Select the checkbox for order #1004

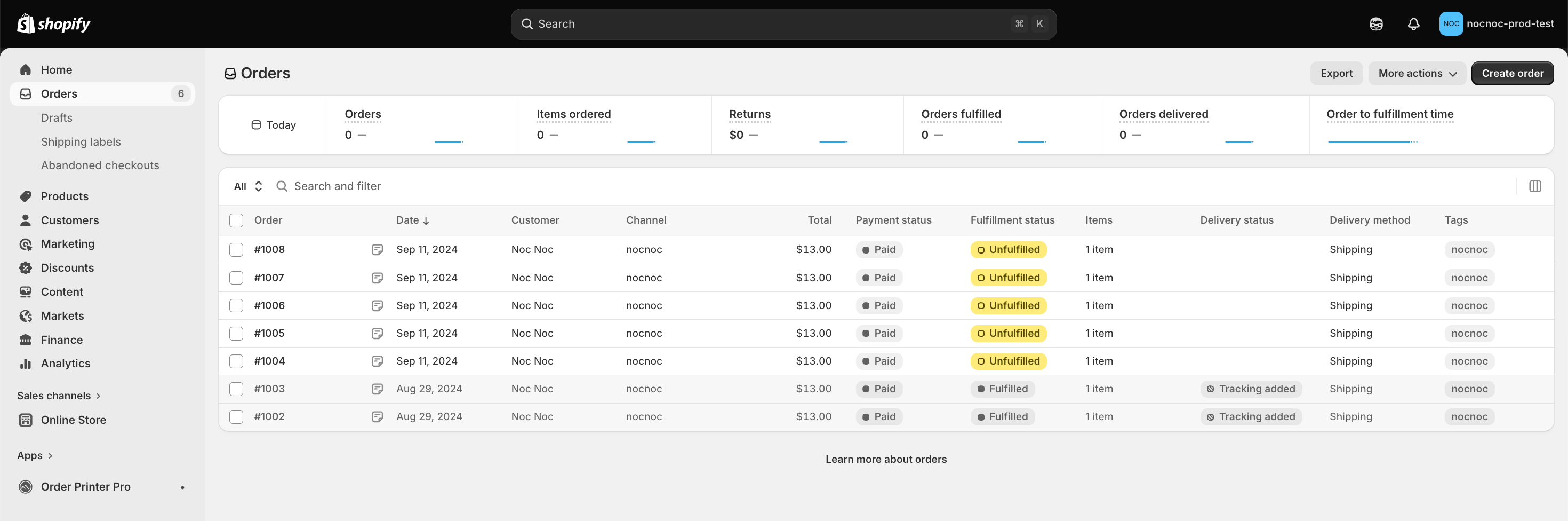click(236, 361)
